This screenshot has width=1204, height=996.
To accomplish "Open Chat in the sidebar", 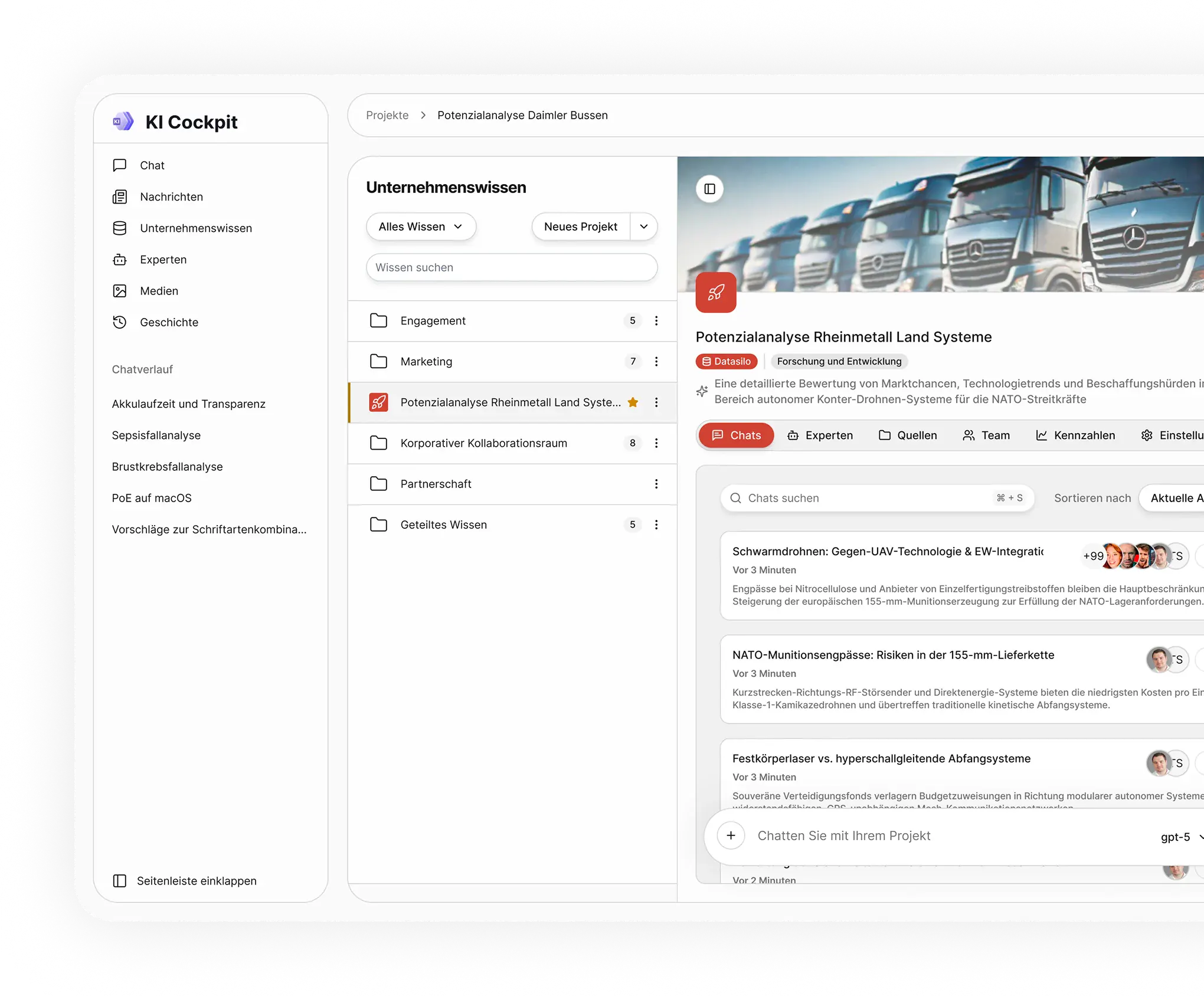I will 139,165.
